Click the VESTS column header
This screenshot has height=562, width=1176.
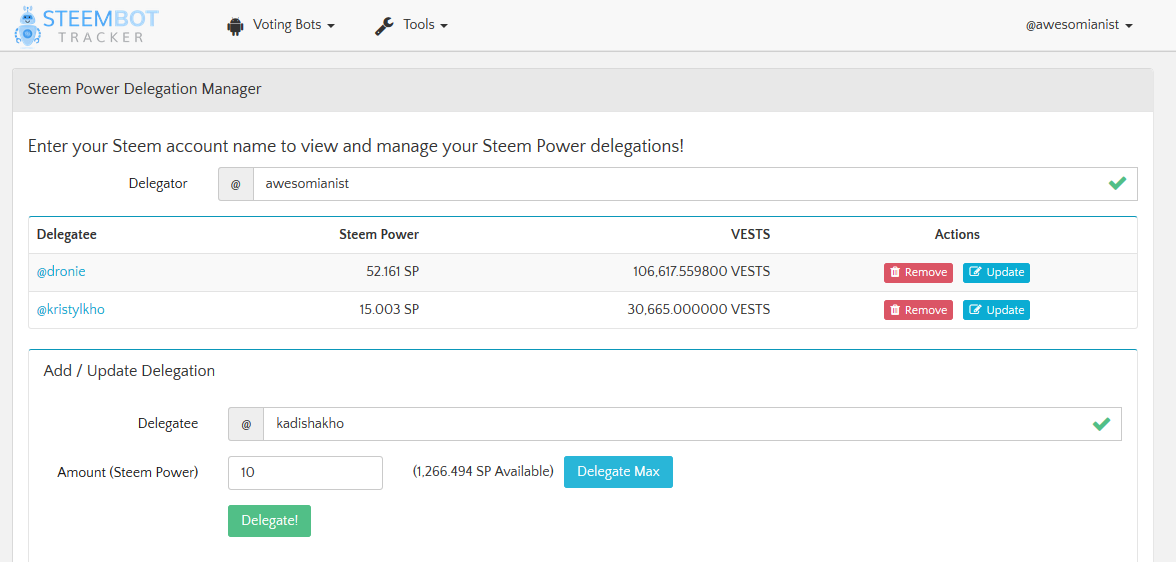[x=750, y=234]
